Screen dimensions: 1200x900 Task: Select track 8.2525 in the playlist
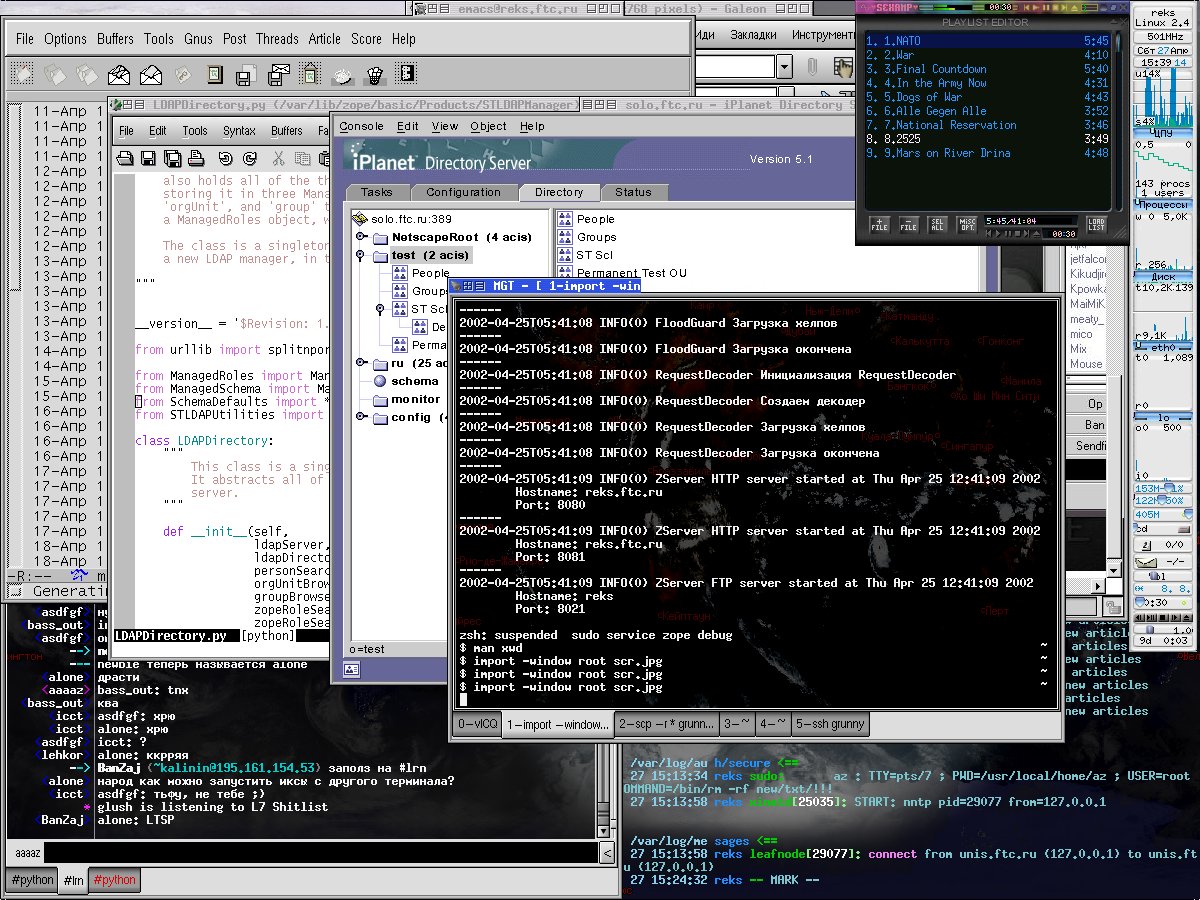pos(988,139)
